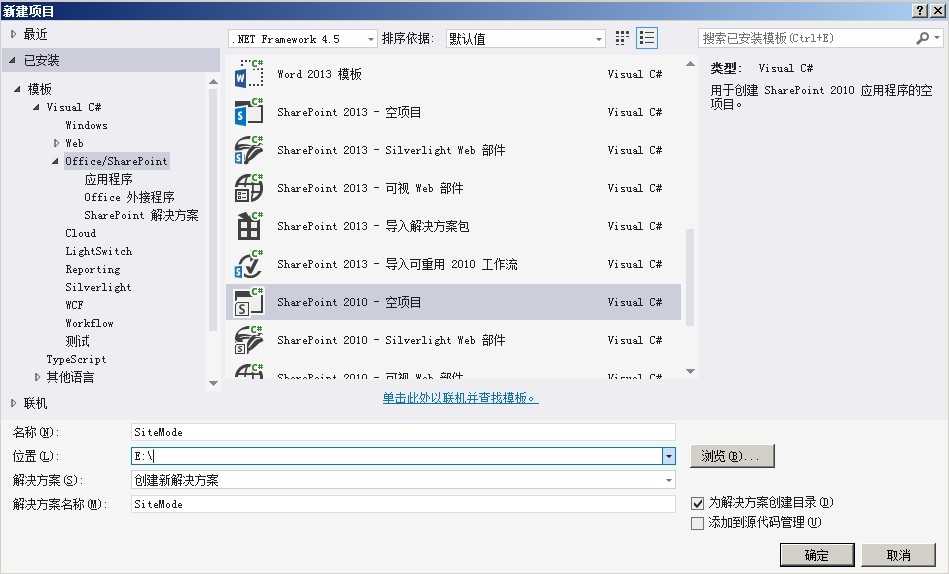Select the Word 2013 template icon
The height and width of the screenshot is (574, 949).
point(249,74)
